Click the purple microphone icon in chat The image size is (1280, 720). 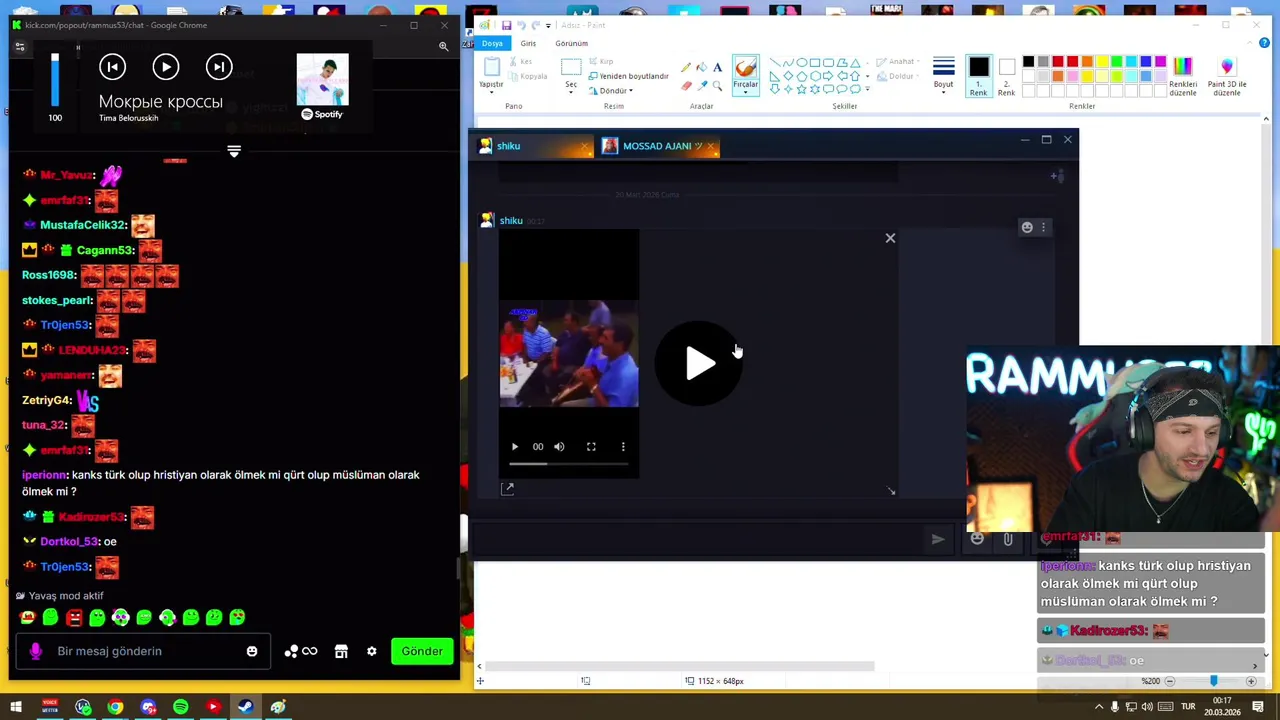point(36,651)
